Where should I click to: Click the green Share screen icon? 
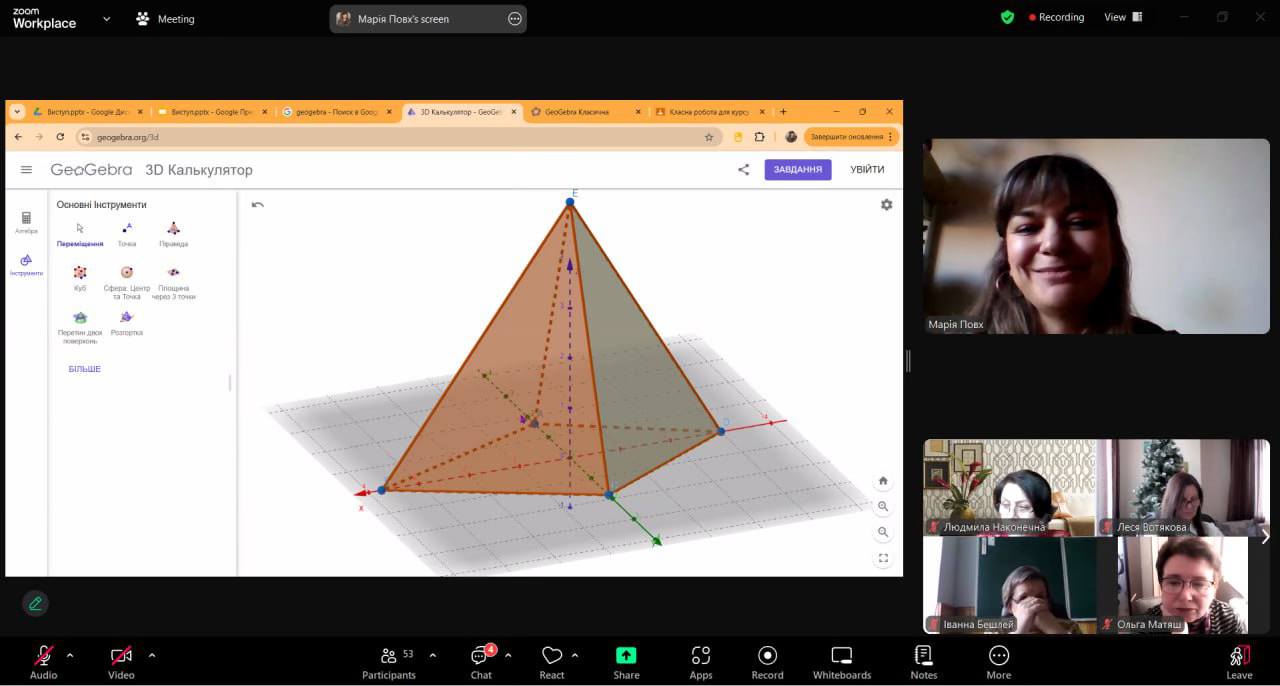point(626,656)
